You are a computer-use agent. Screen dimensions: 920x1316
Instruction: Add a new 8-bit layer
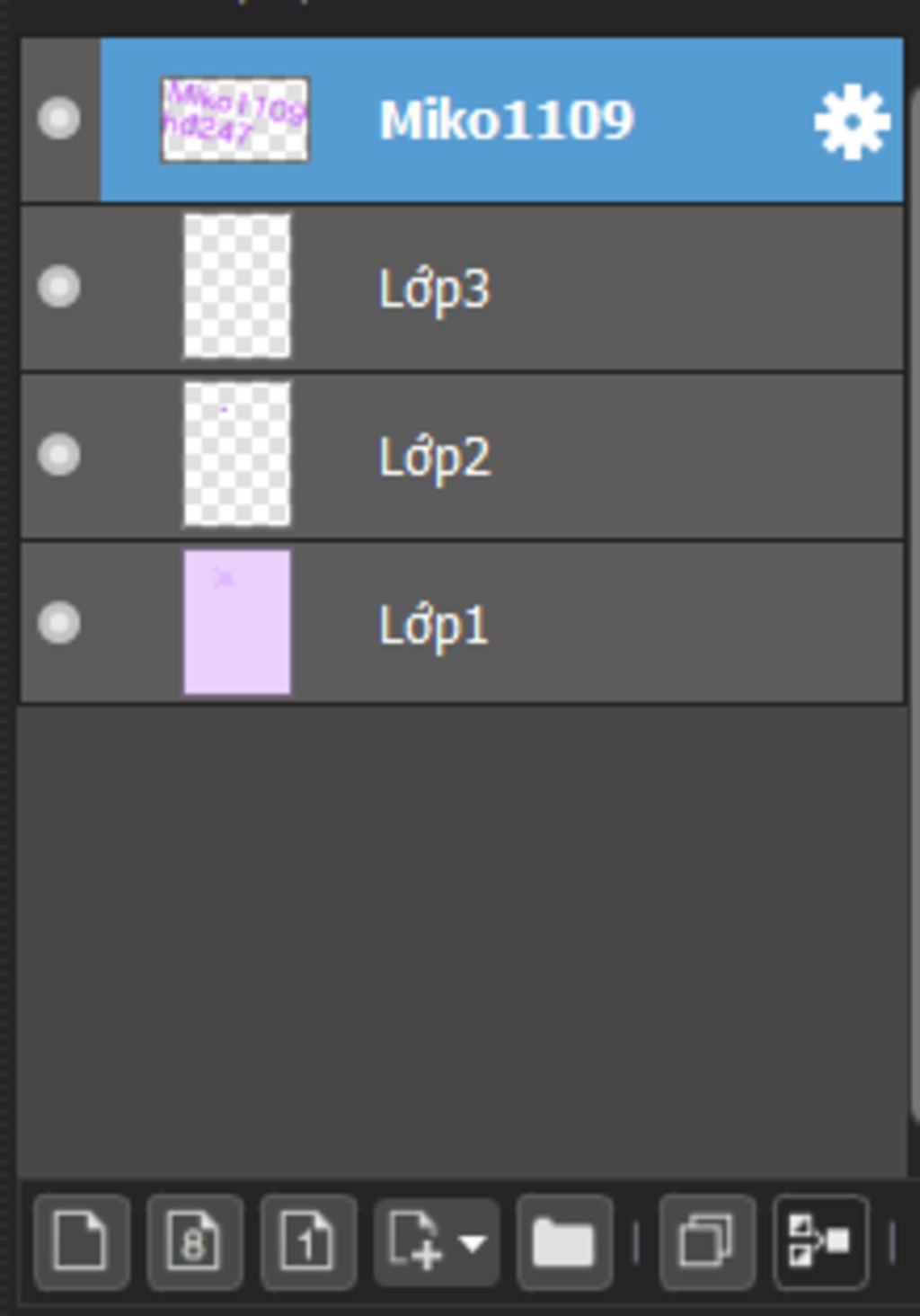pos(194,1242)
